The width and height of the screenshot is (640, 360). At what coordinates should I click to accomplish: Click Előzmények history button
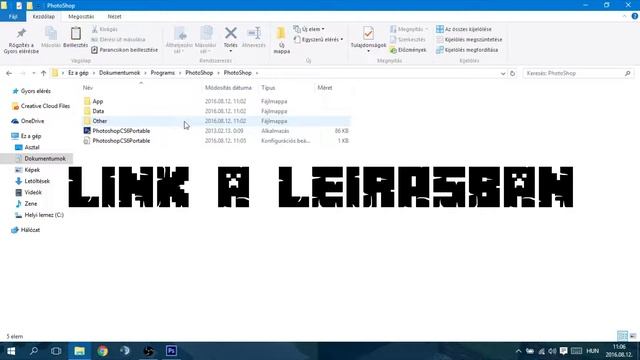[x=408, y=50]
